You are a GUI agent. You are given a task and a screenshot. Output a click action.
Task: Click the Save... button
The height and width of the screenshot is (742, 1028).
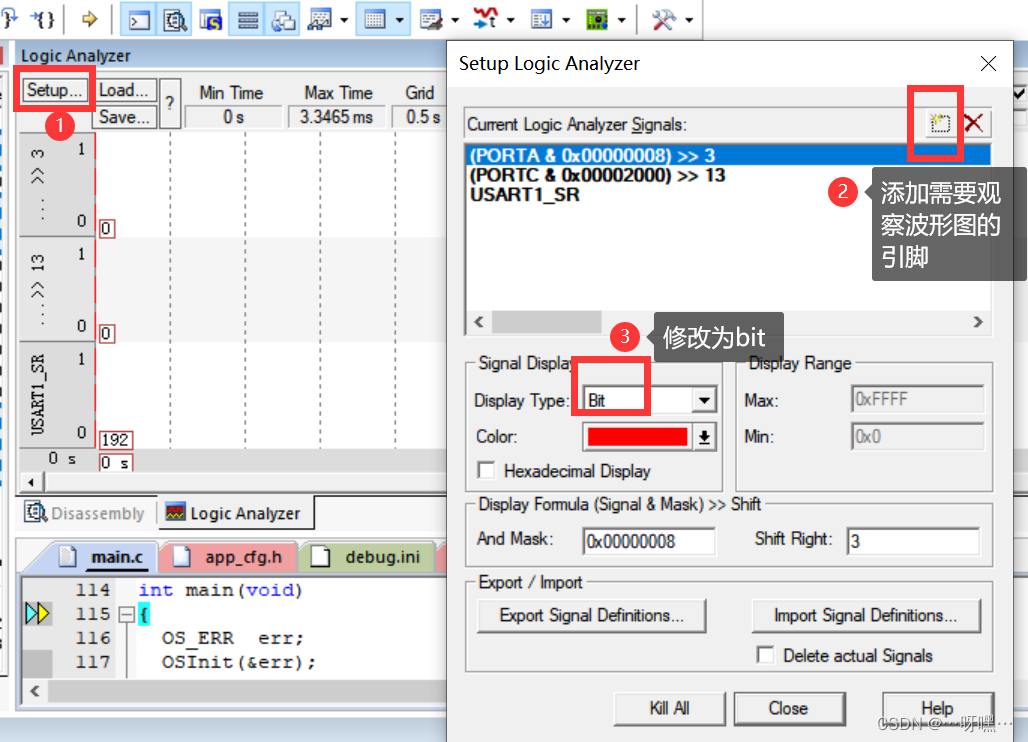point(126,117)
